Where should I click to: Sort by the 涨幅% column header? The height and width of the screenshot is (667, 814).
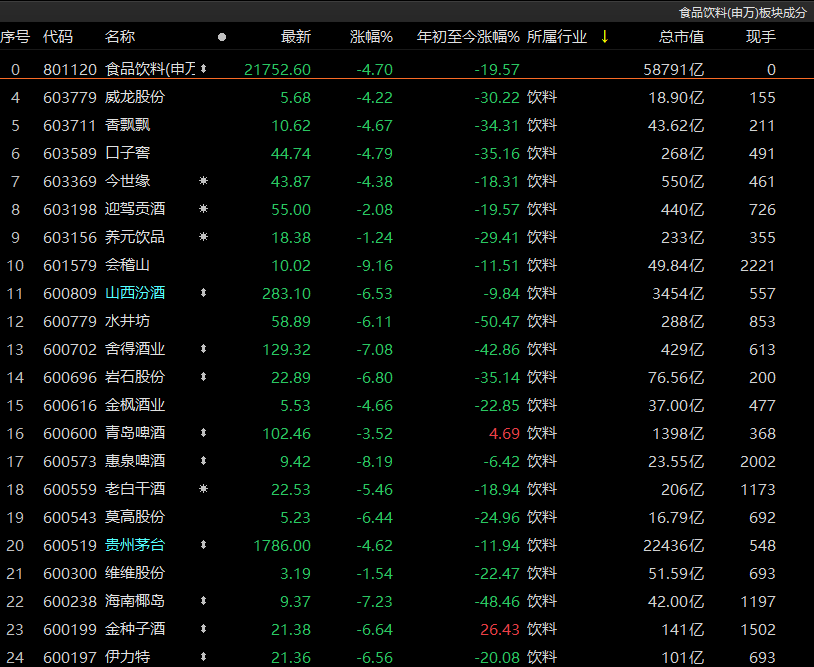(371, 37)
